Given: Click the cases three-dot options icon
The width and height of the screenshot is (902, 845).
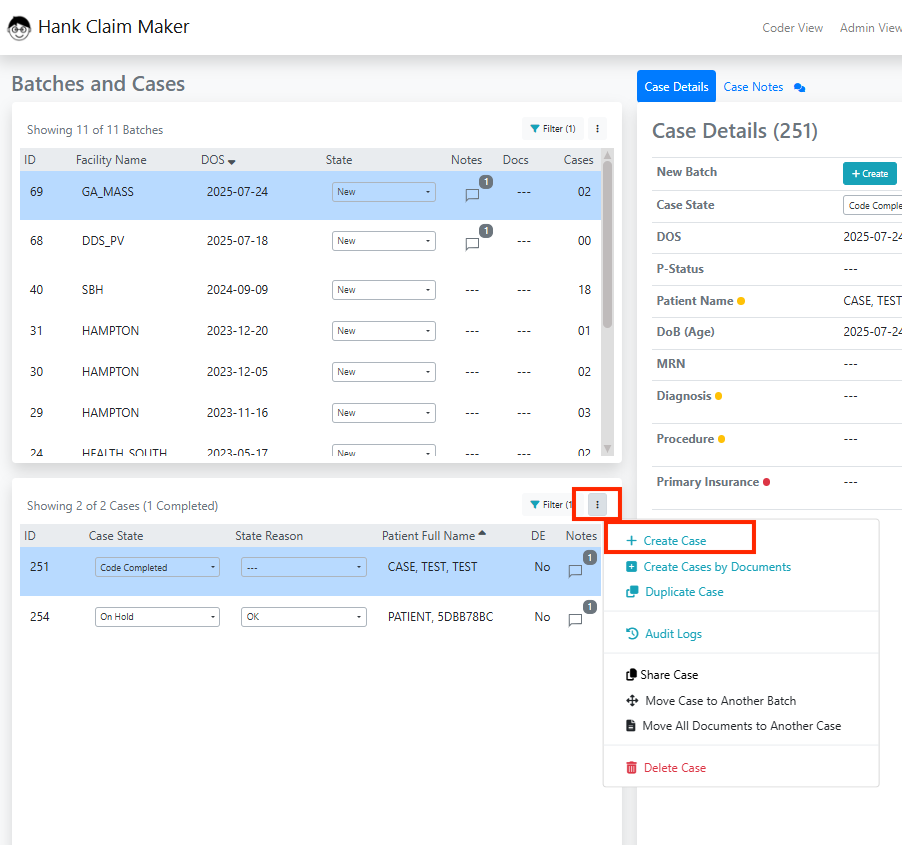Looking at the screenshot, I should tap(597, 505).
